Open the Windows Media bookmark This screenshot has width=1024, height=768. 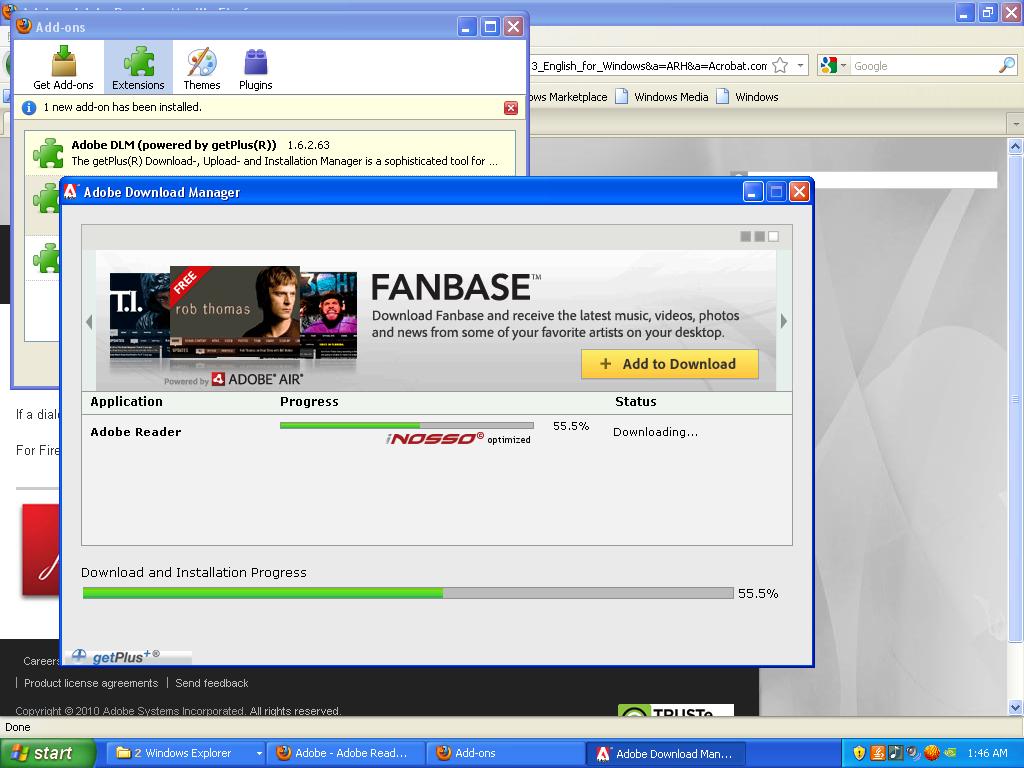(x=662, y=97)
